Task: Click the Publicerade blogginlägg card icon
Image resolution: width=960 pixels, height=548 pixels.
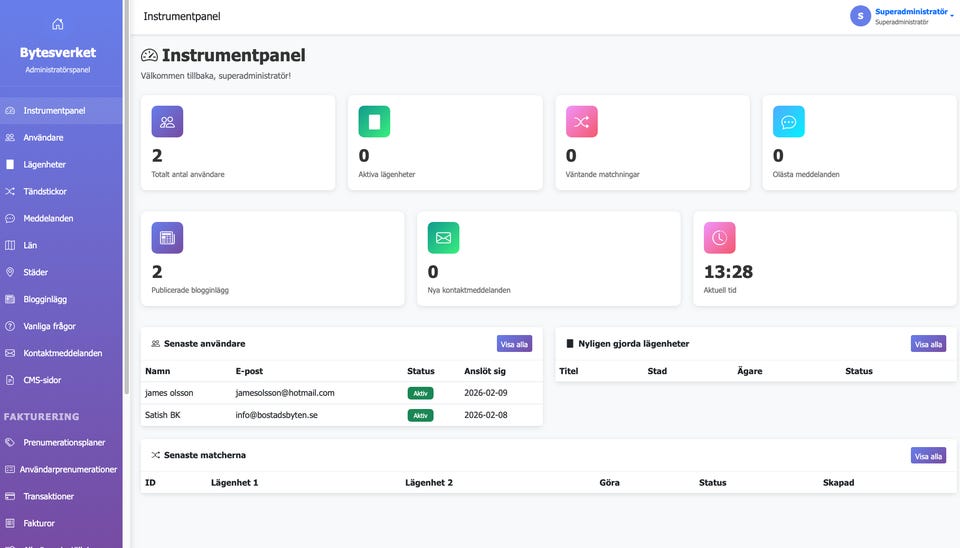Action: click(x=167, y=238)
